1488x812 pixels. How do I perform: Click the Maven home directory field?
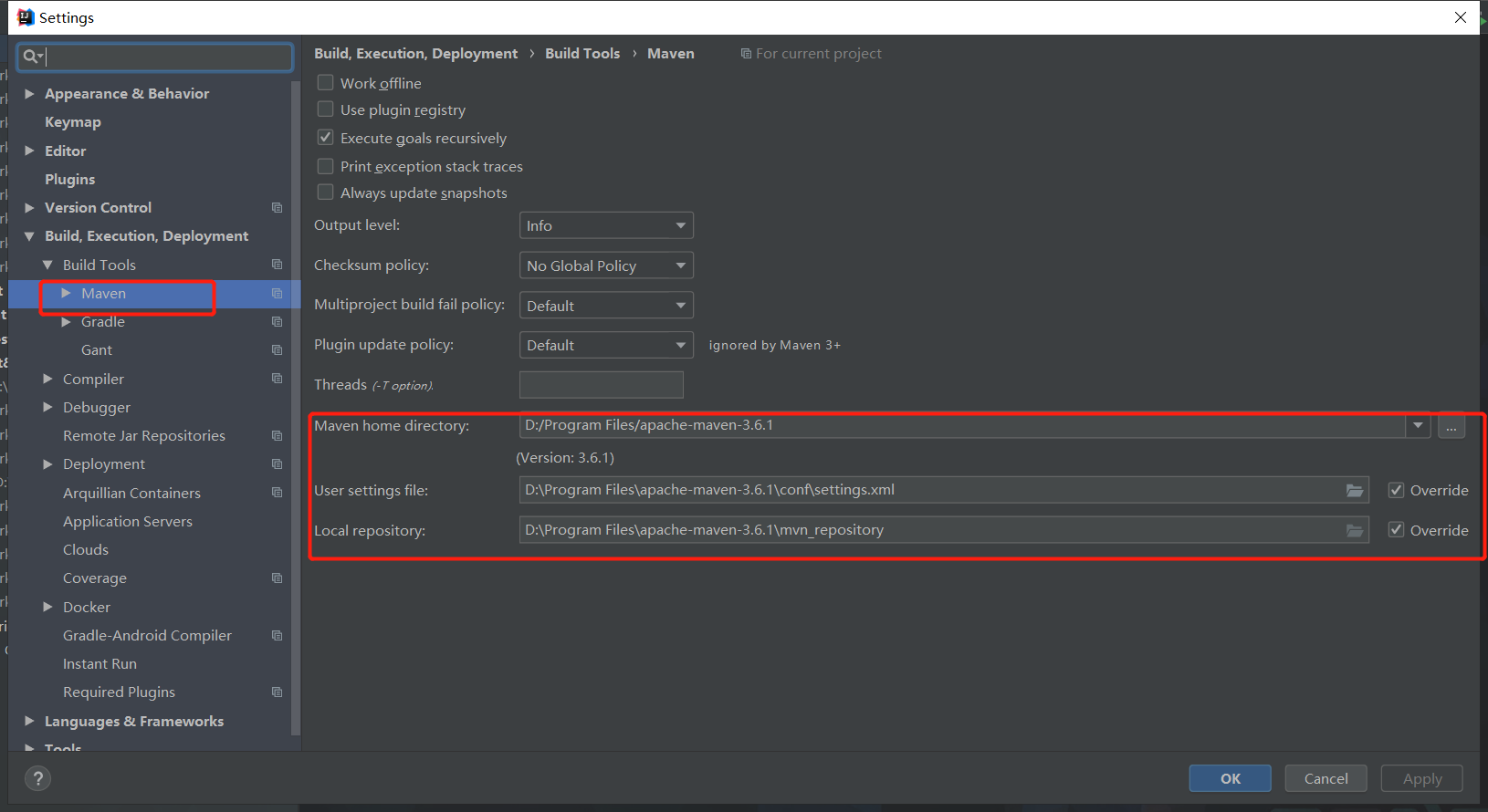(962, 425)
